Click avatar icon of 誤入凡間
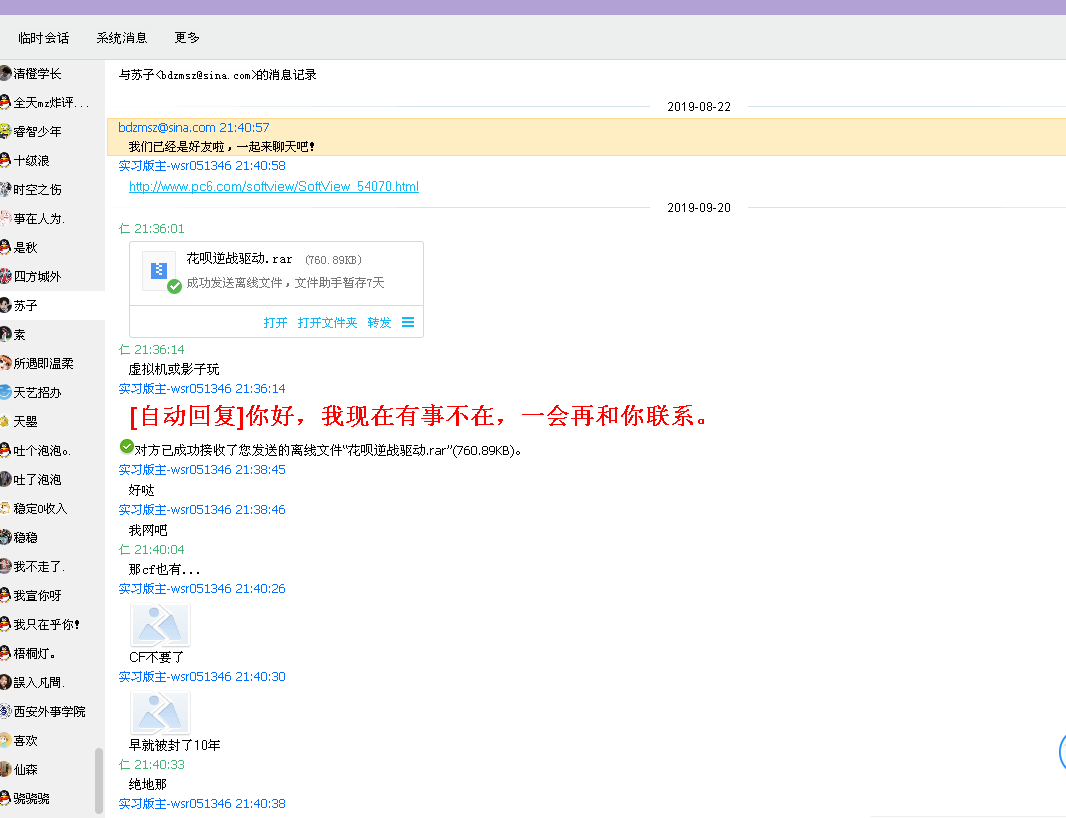The width and height of the screenshot is (1066, 818). 5,683
